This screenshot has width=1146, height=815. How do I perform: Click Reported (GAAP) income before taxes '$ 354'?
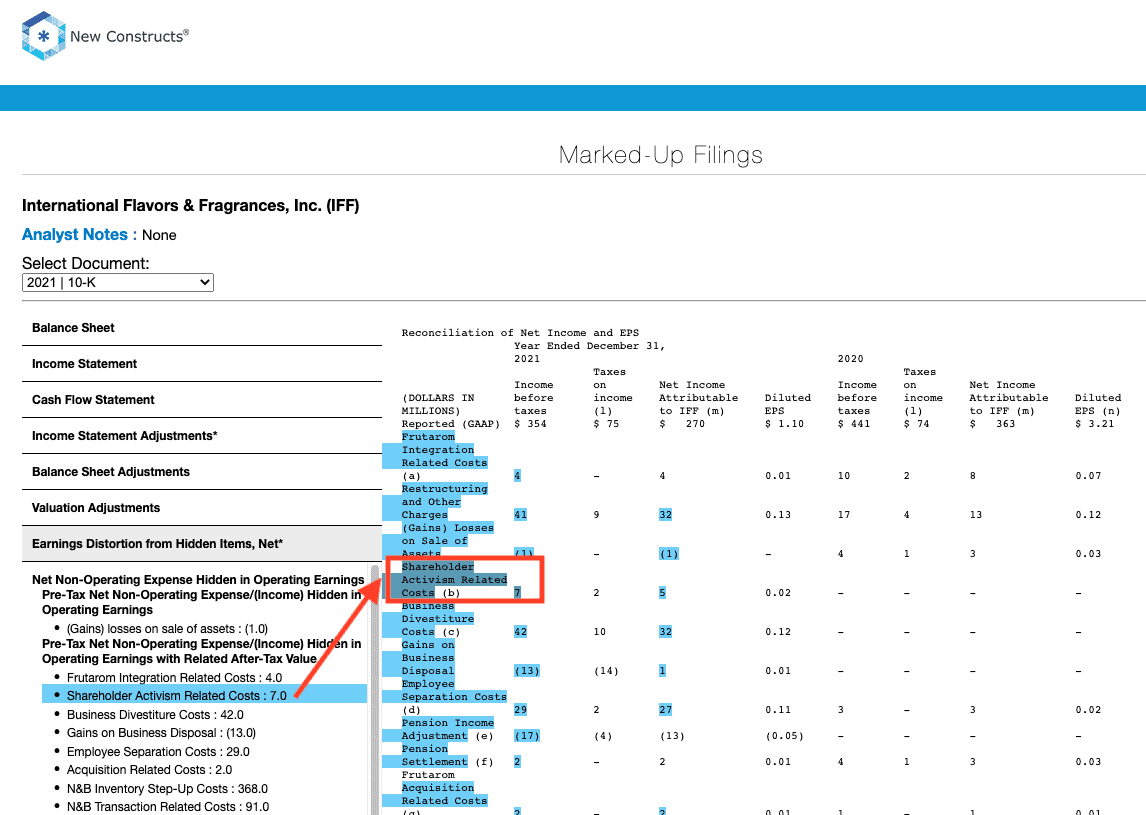531,424
